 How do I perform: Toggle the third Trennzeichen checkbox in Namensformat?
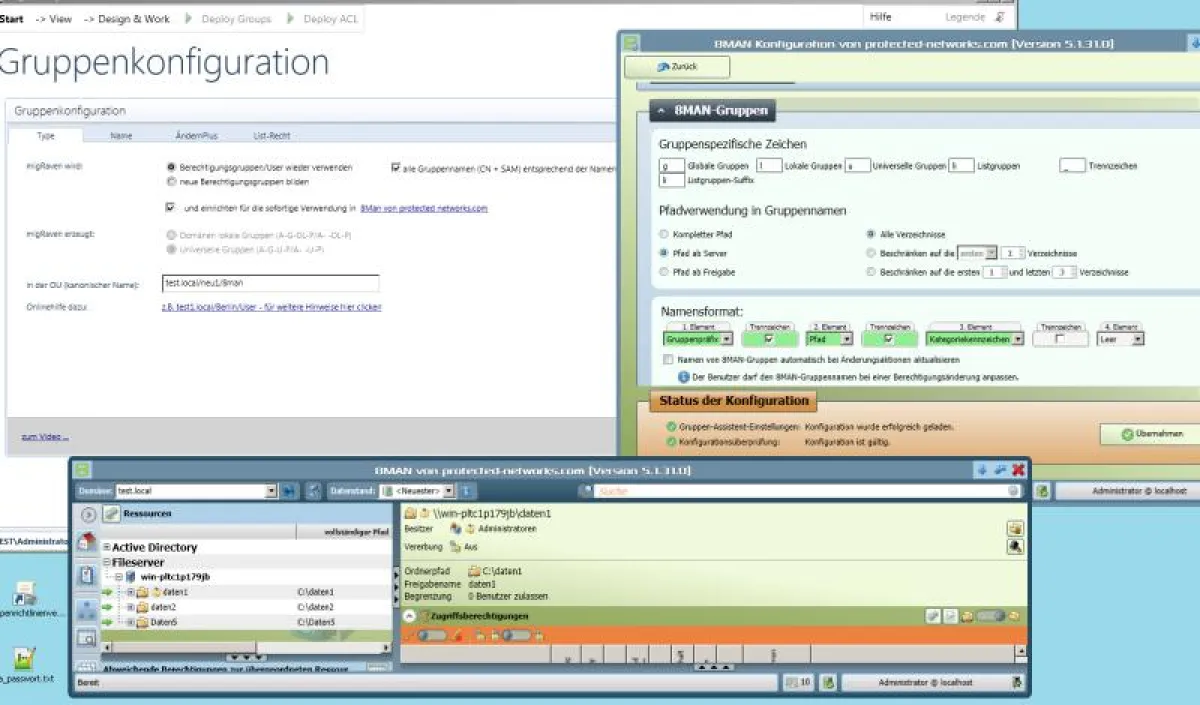[1060, 339]
